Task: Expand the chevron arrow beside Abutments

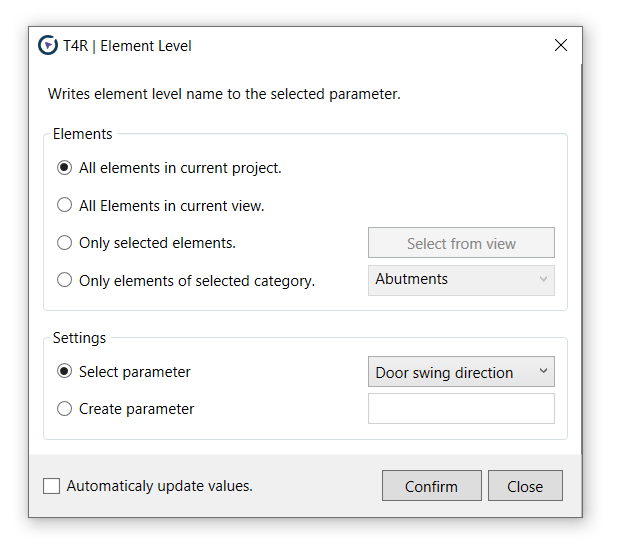Action: [x=543, y=279]
